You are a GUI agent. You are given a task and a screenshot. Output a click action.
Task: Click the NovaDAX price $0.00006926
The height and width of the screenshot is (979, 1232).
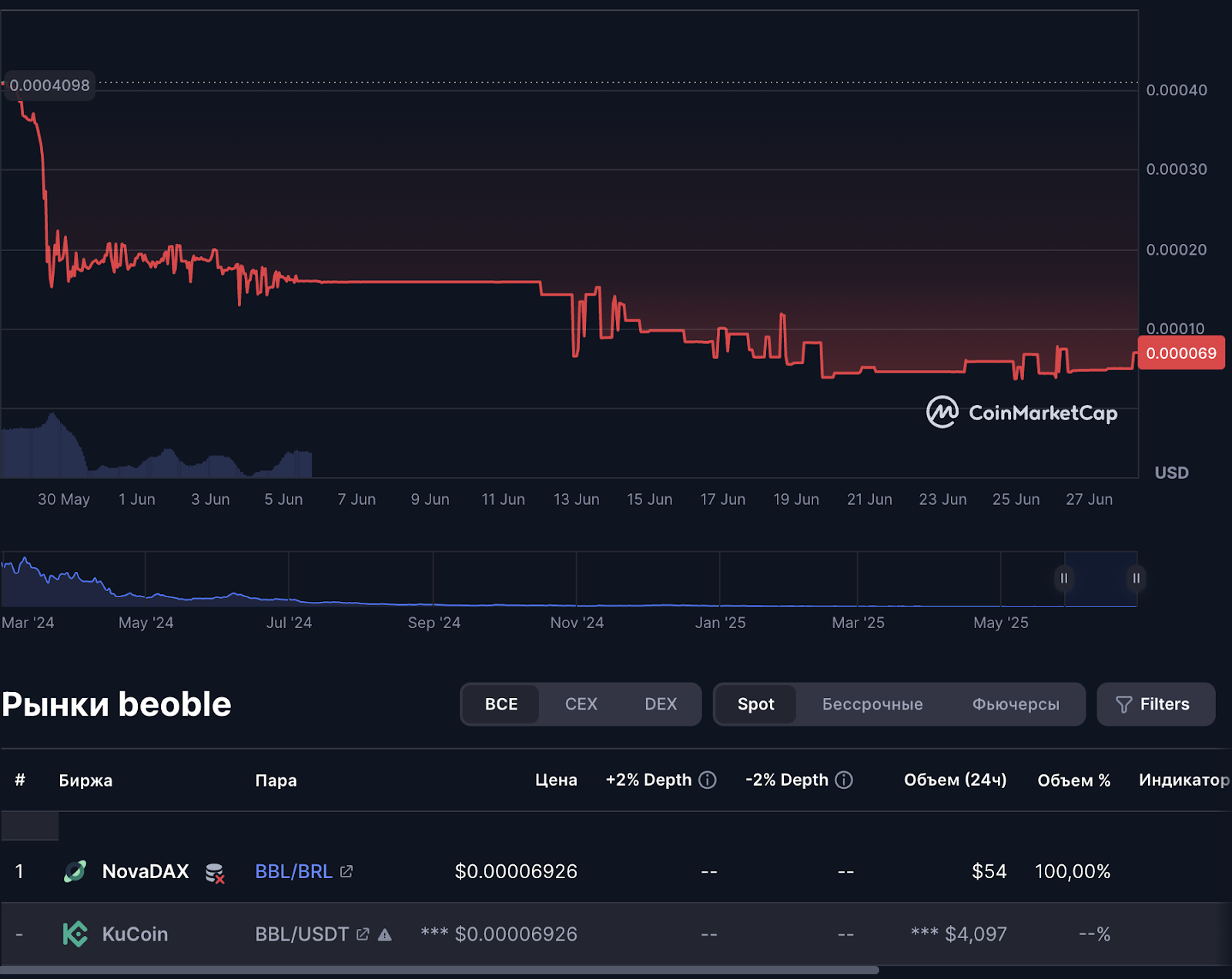516,871
